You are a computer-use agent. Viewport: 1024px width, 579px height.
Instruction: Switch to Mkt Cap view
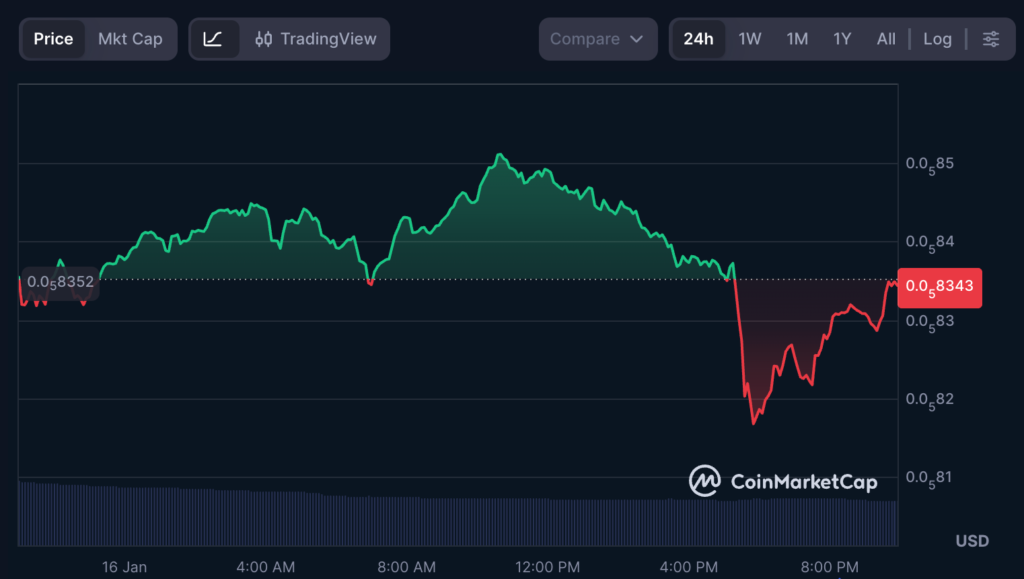click(x=130, y=39)
